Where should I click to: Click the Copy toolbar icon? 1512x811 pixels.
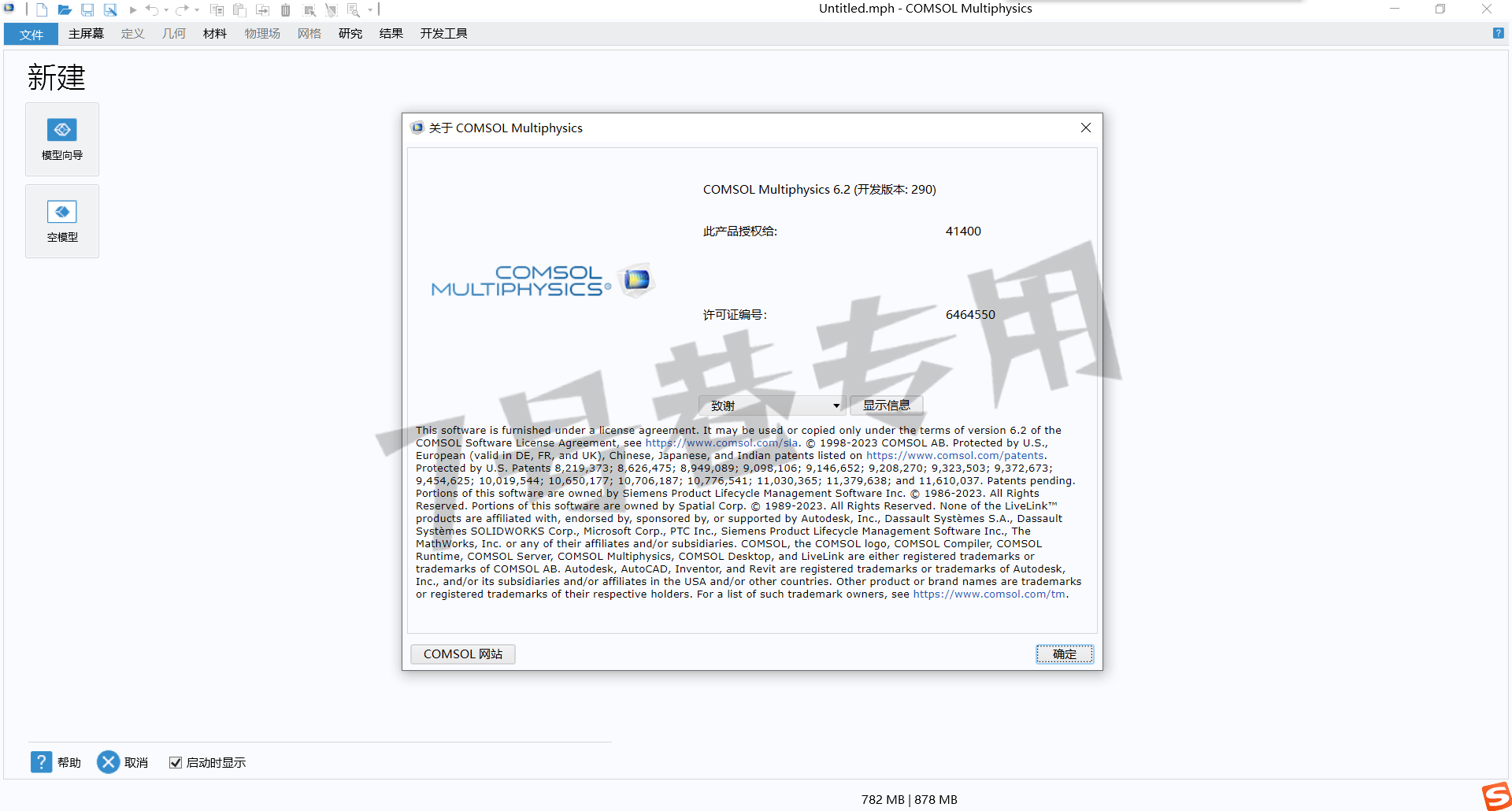(217, 10)
